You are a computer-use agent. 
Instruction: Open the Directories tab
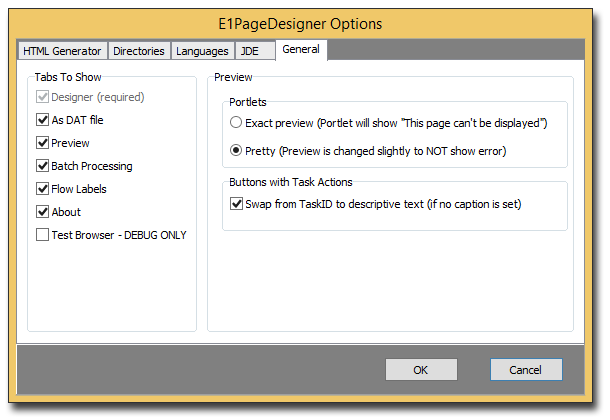point(139,51)
